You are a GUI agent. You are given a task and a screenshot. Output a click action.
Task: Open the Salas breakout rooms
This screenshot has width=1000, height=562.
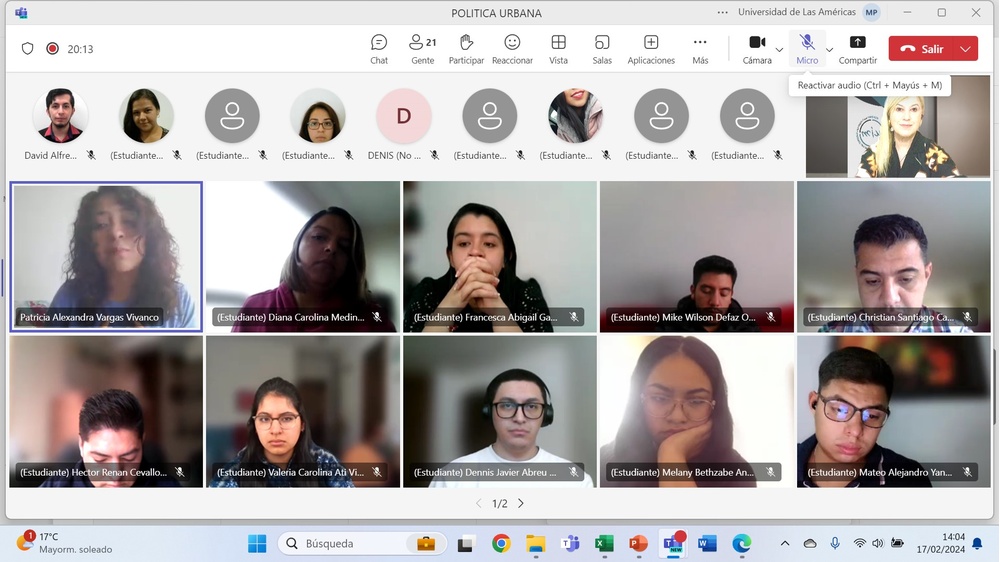click(602, 48)
